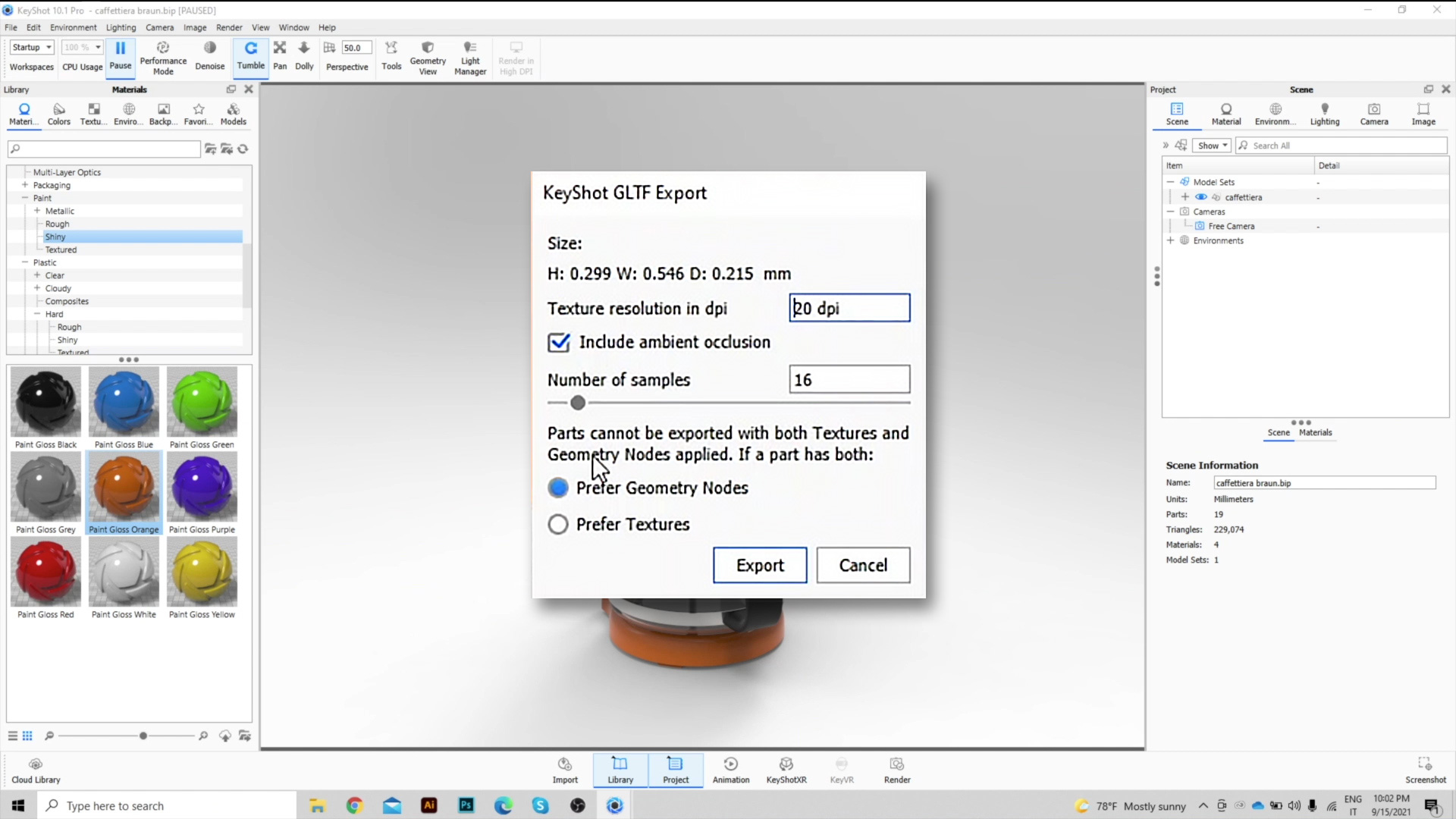Open the Models library tab
Viewport: 1456px width, 819px height.
tap(234, 115)
